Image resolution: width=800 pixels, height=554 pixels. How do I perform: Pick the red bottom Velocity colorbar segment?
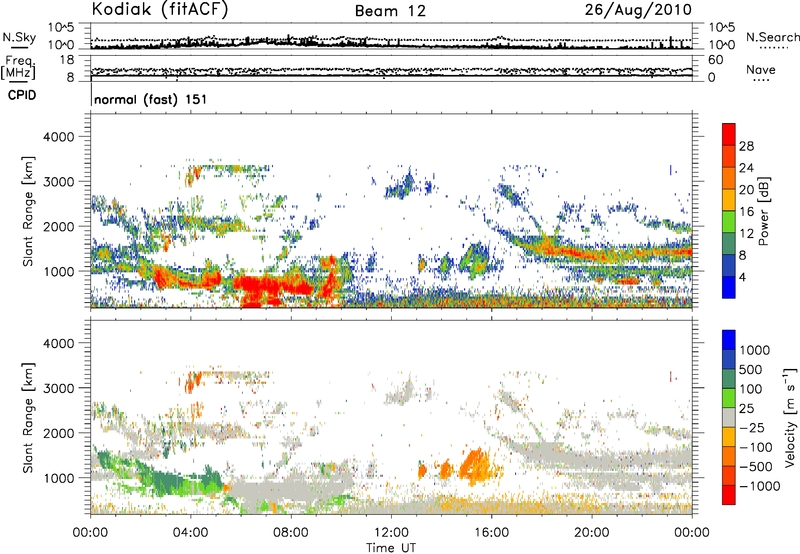click(729, 495)
